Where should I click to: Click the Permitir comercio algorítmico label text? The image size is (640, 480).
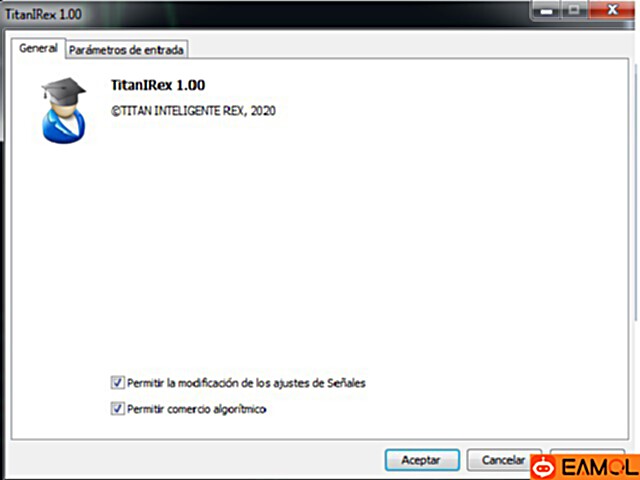point(197,409)
